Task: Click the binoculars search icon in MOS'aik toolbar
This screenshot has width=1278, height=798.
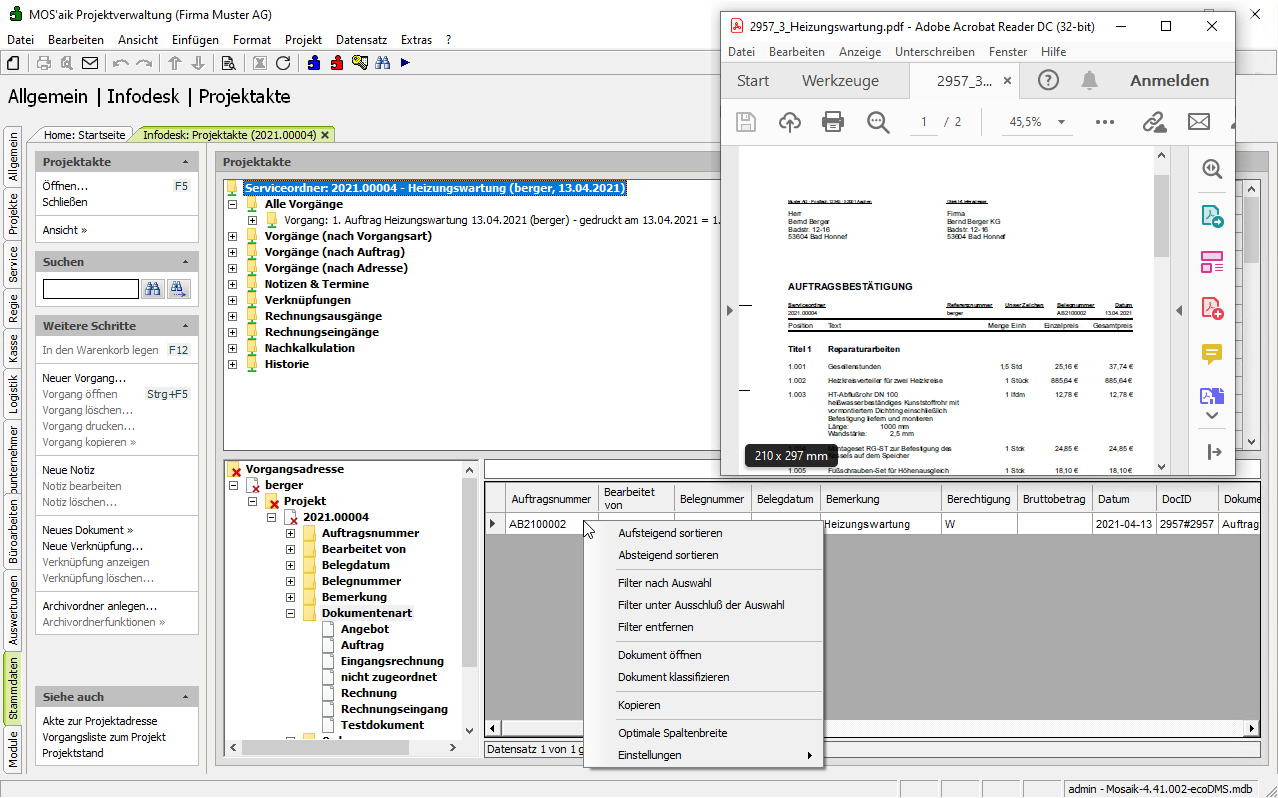Action: (382, 63)
